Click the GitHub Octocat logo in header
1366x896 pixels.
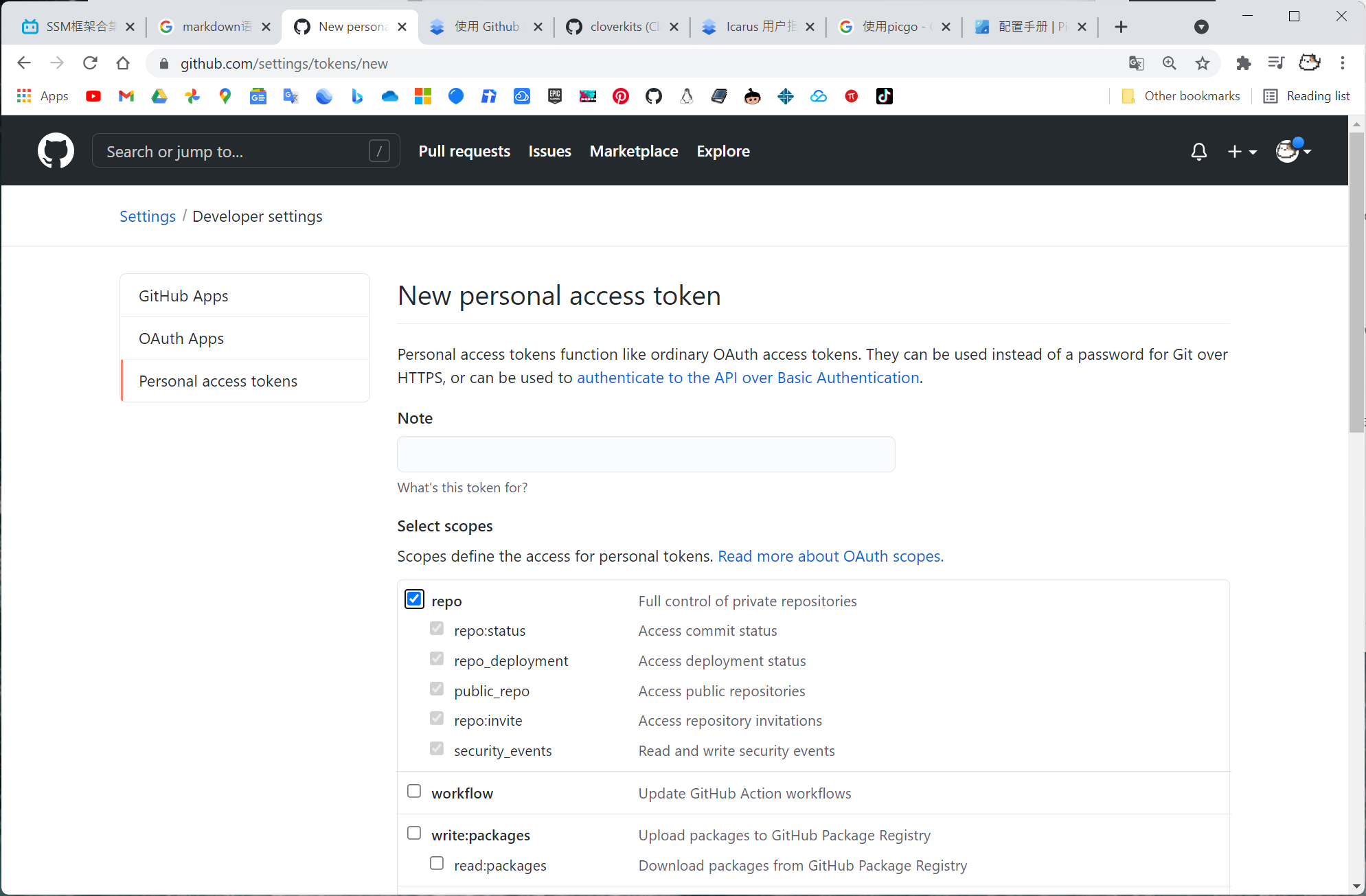click(x=56, y=150)
